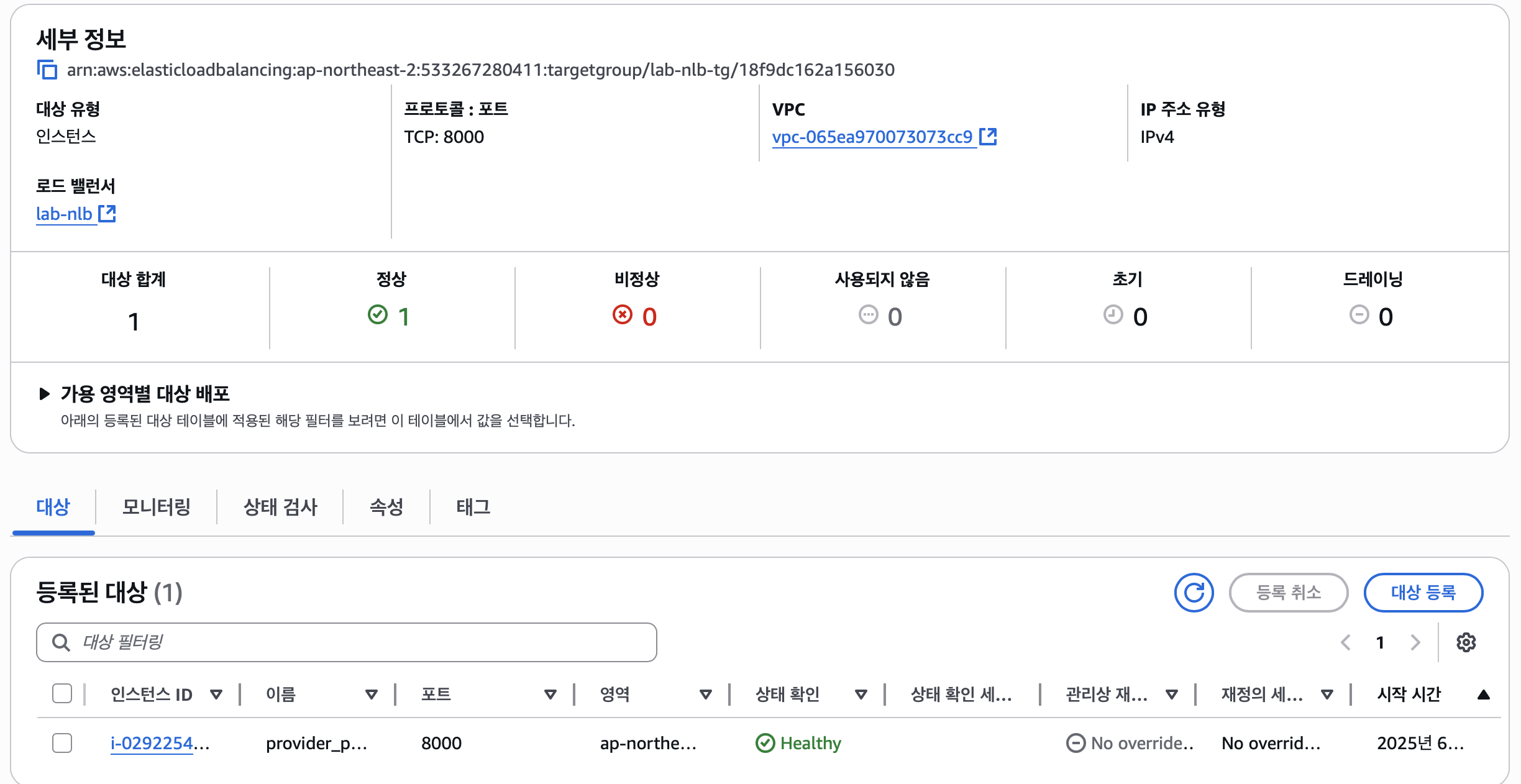Go to the next page with the right chevron
This screenshot has width=1521, height=784.
pos(1415,642)
